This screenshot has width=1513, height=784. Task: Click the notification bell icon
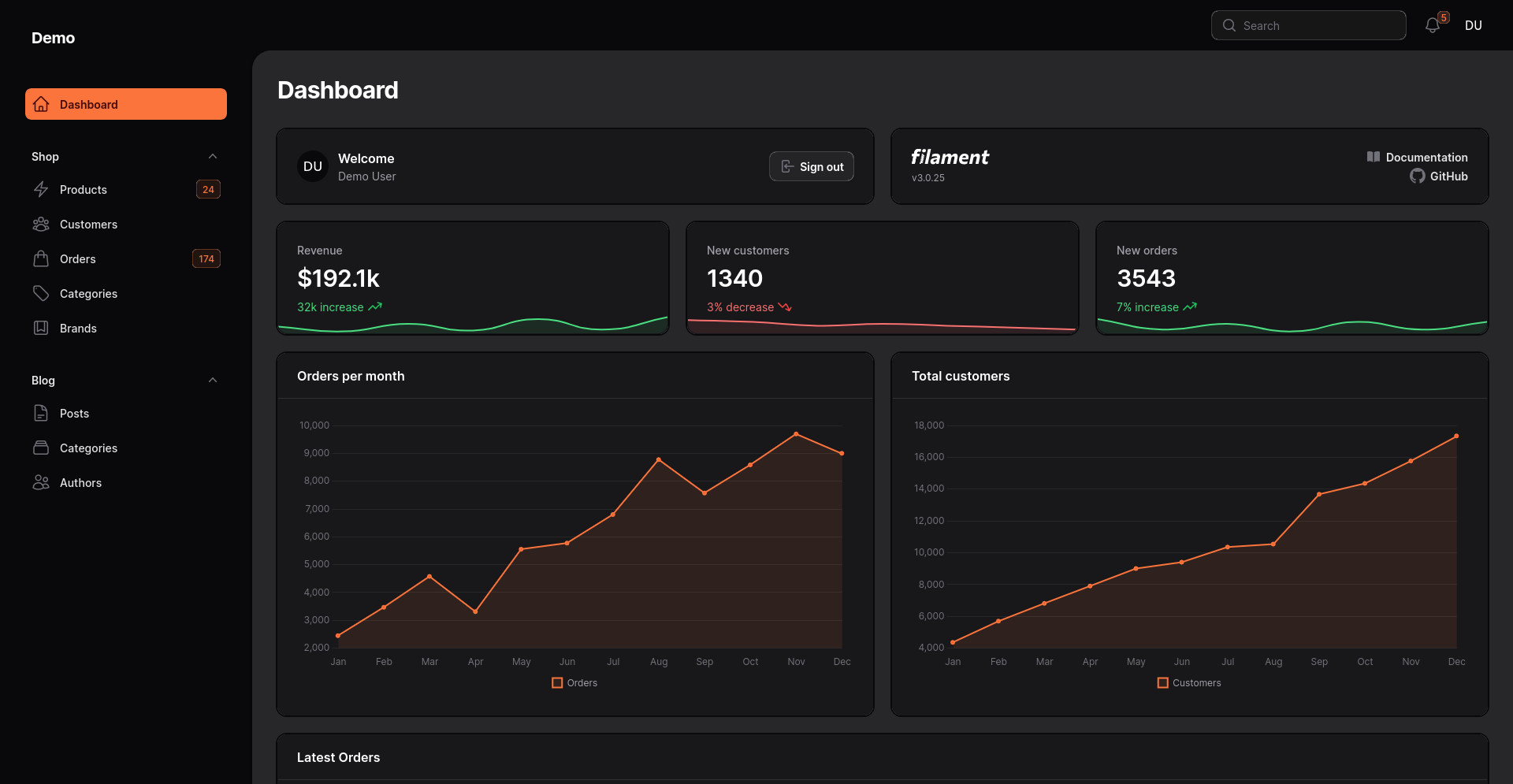click(x=1433, y=26)
